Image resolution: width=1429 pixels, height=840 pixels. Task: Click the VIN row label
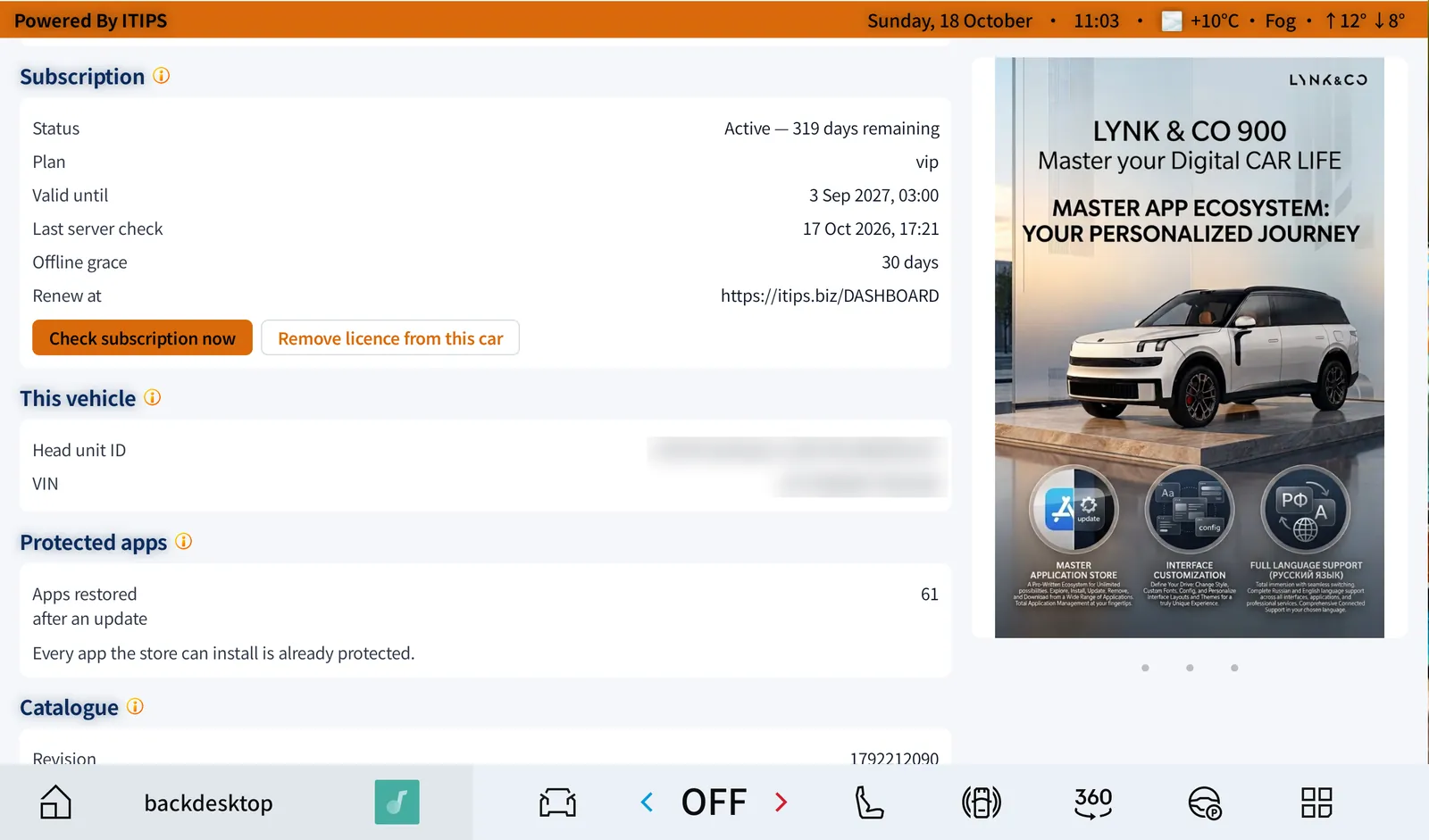coord(46,483)
